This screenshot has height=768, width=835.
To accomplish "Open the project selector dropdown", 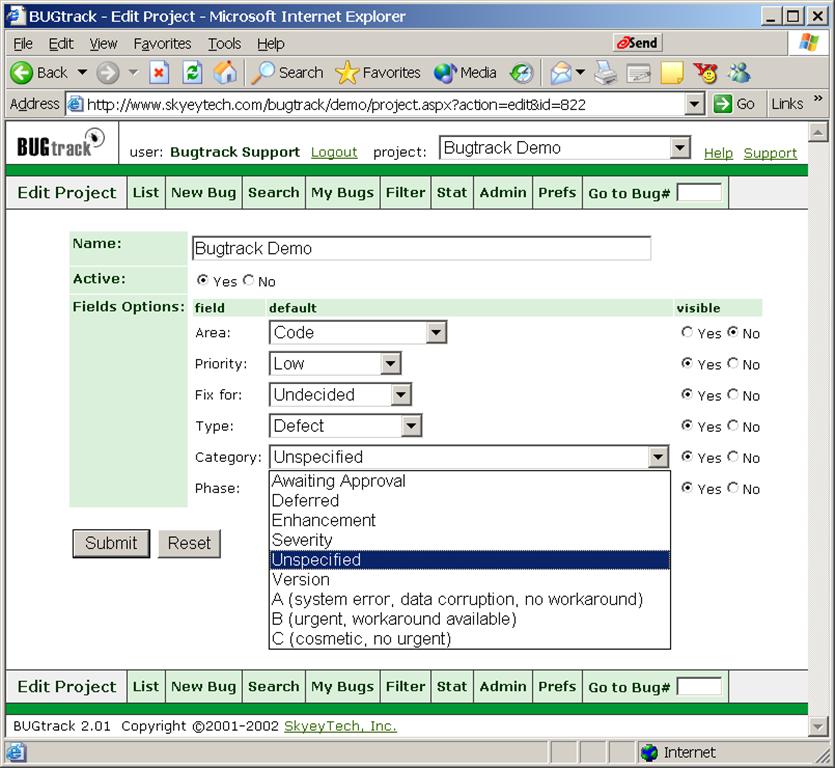I will click(x=680, y=148).
